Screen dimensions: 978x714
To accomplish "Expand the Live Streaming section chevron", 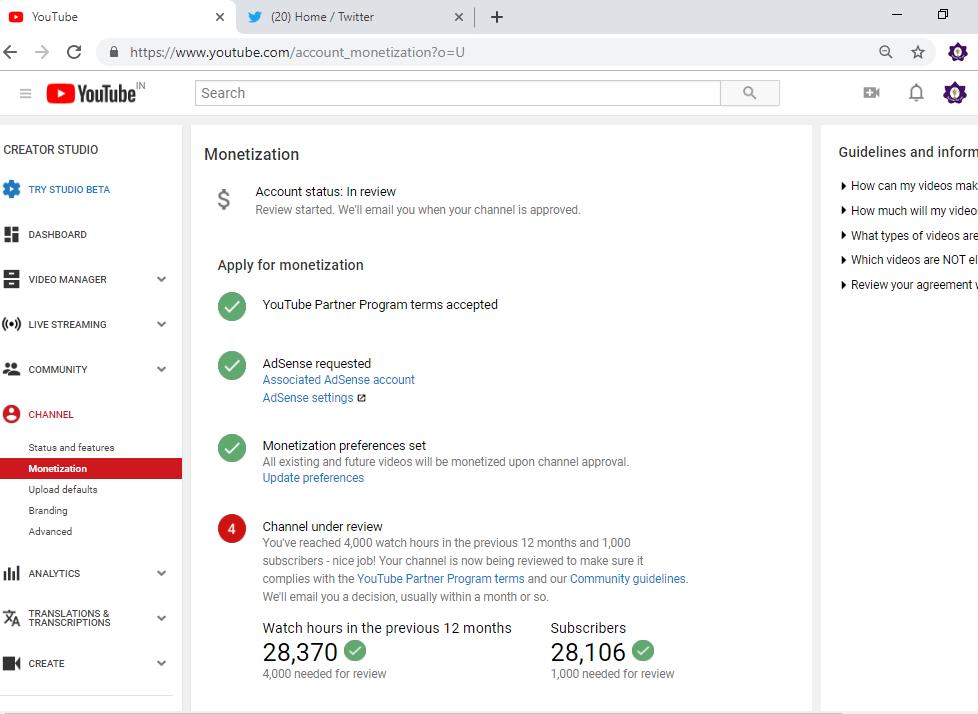I will coord(162,324).
